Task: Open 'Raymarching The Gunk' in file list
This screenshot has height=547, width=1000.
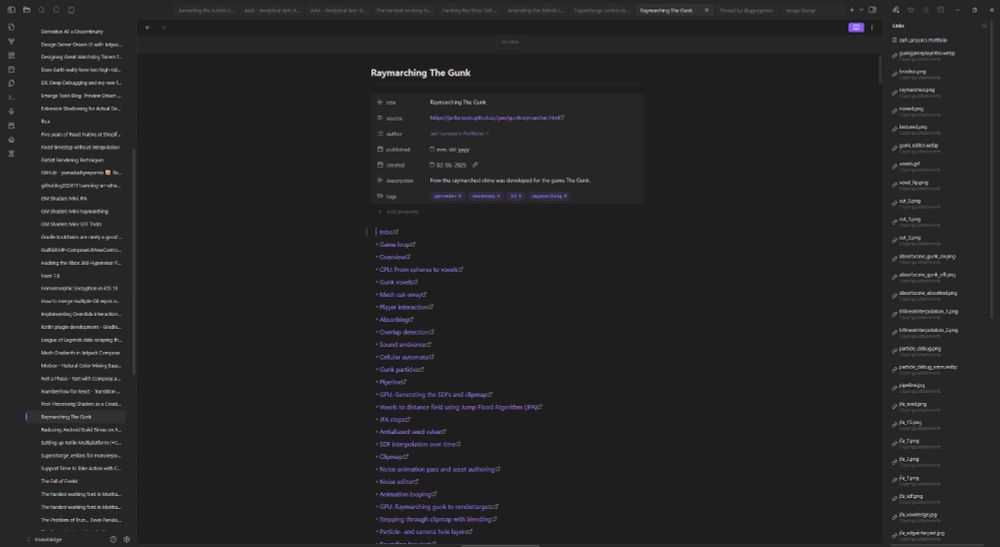Action: point(75,417)
